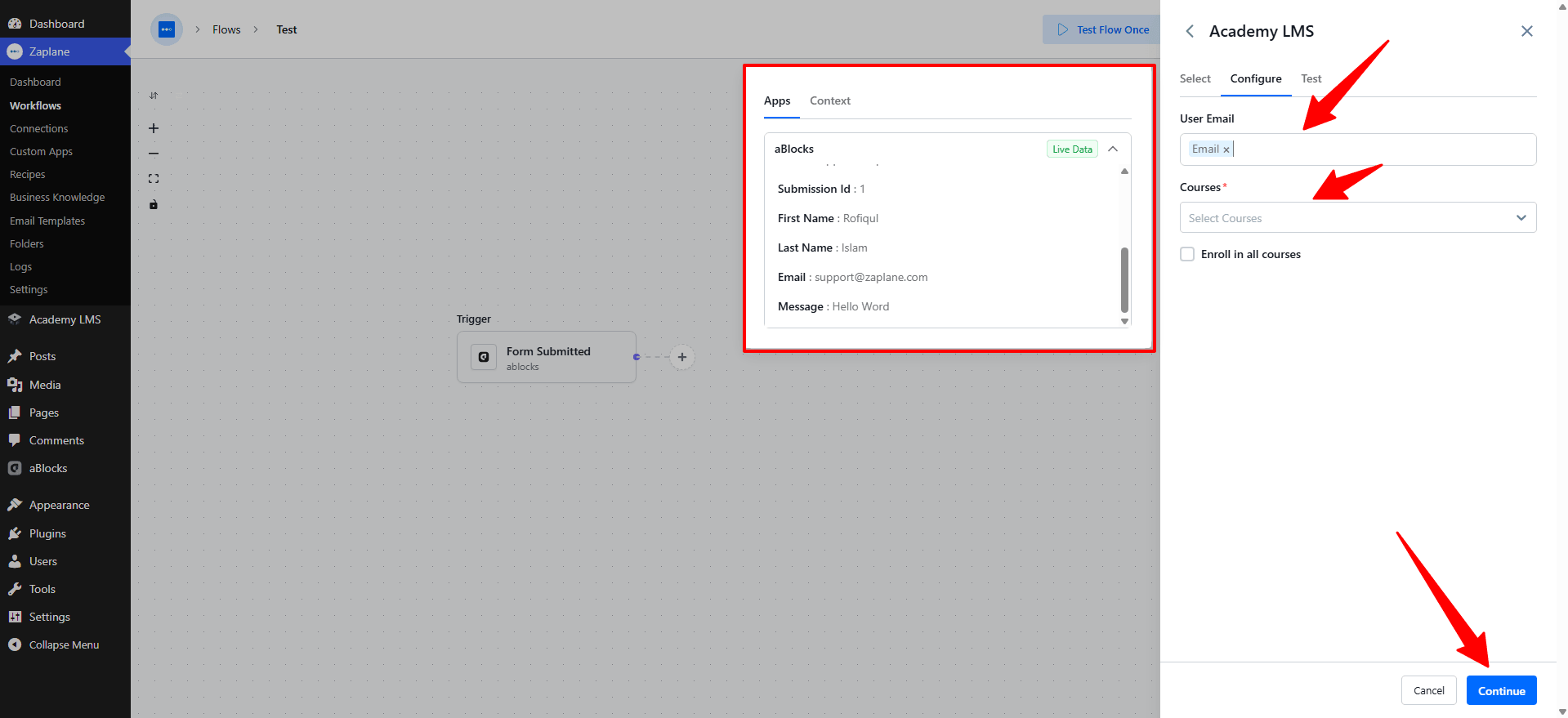
Task: Remove the Email tag from User Email
Action: (x=1226, y=149)
